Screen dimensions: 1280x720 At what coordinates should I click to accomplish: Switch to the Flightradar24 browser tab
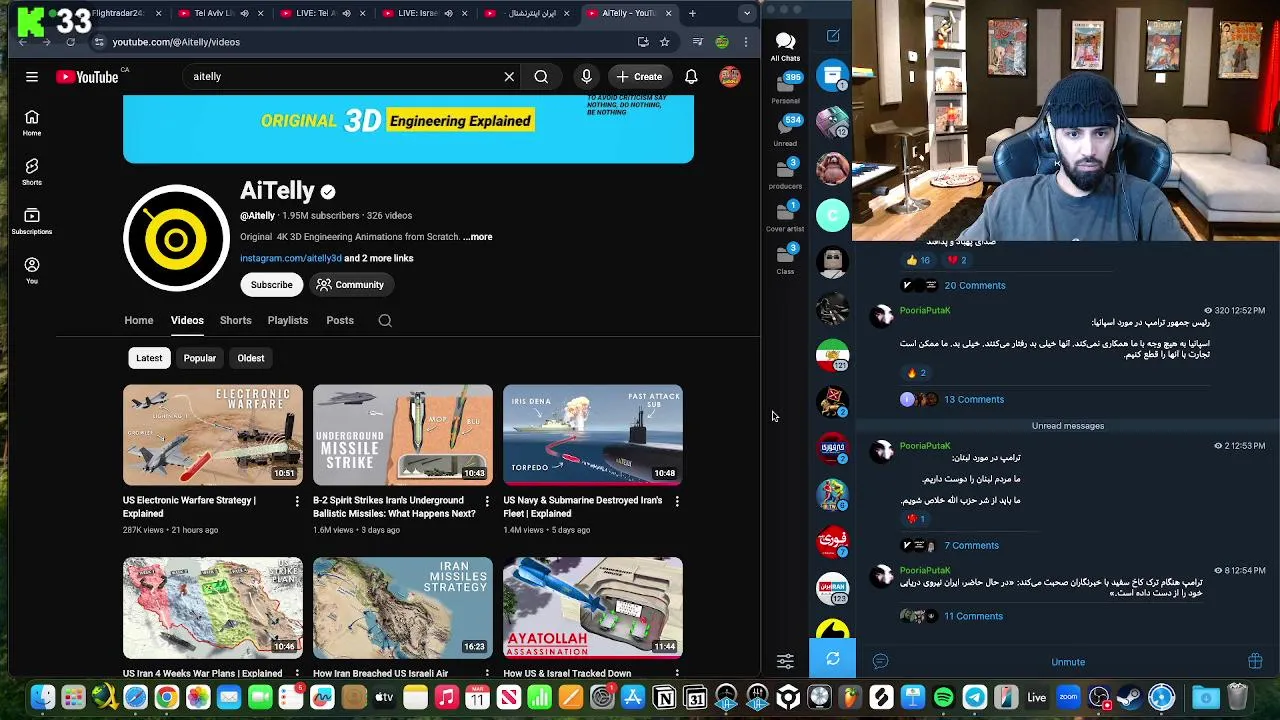click(x=117, y=13)
